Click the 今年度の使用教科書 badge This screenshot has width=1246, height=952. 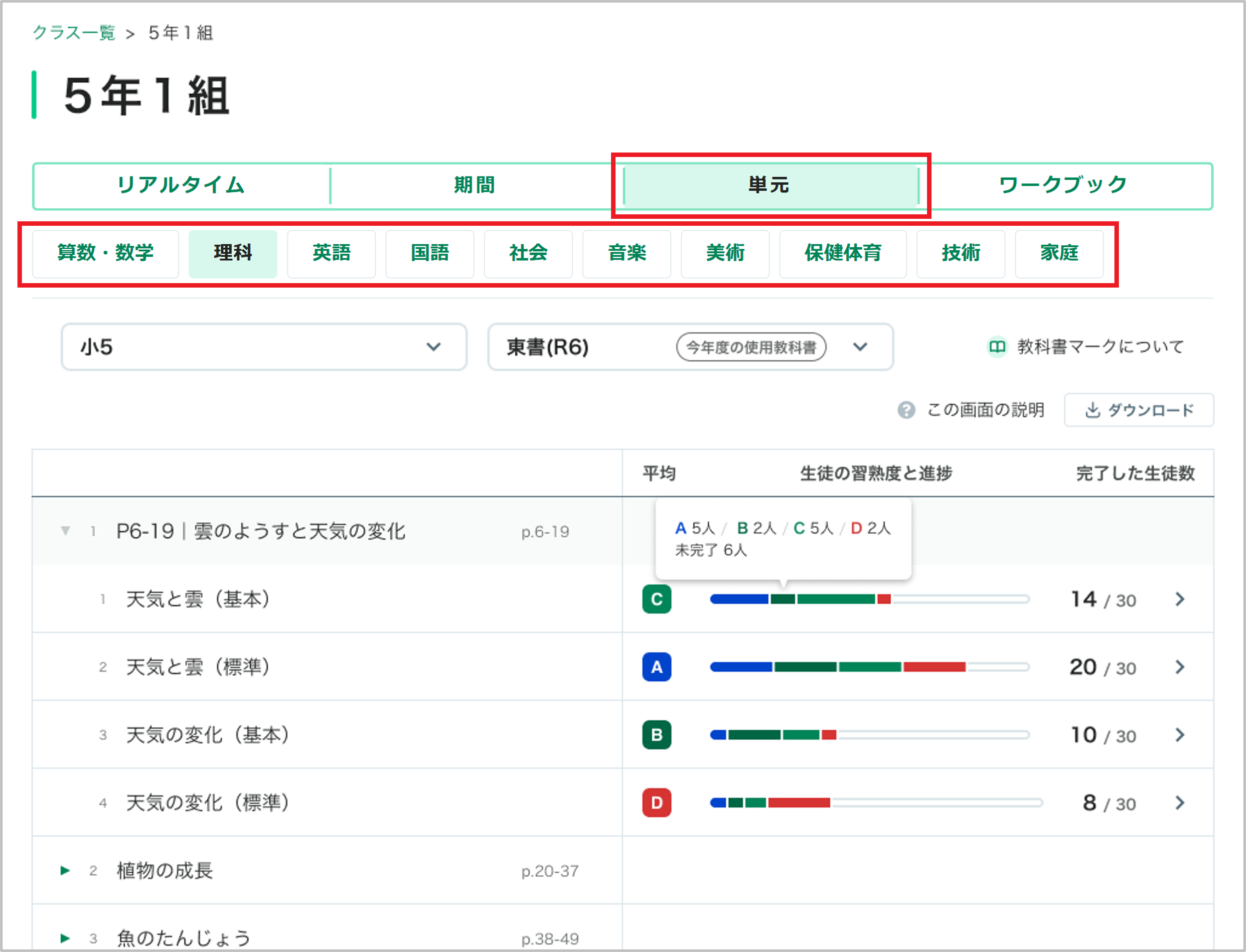coord(752,347)
